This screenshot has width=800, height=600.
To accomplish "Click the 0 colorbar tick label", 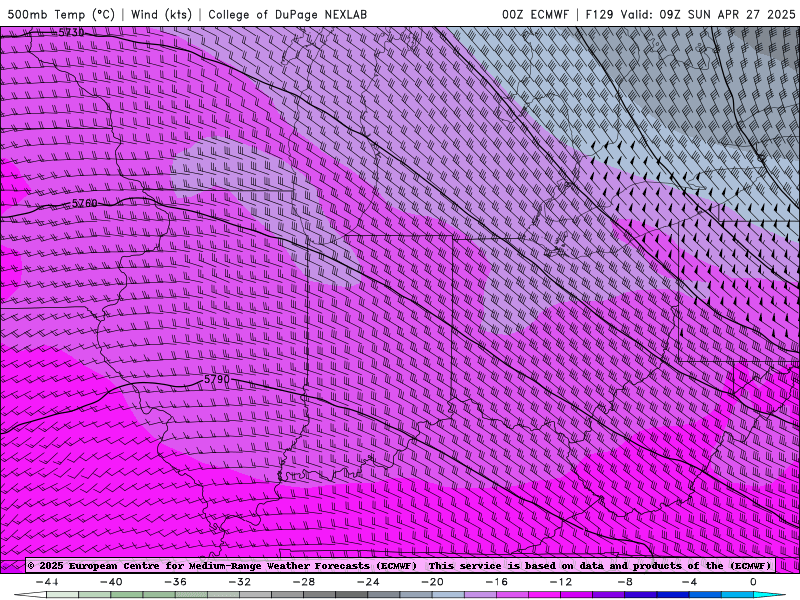I will coord(754,582).
